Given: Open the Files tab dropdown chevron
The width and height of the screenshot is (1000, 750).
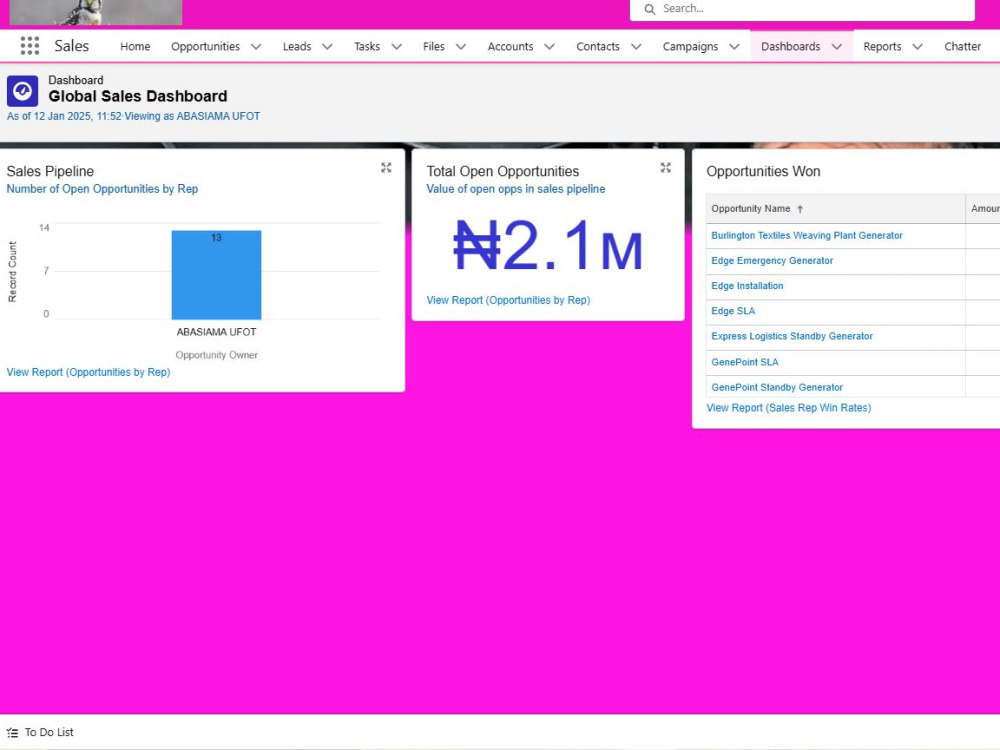Looking at the screenshot, I should pos(461,47).
